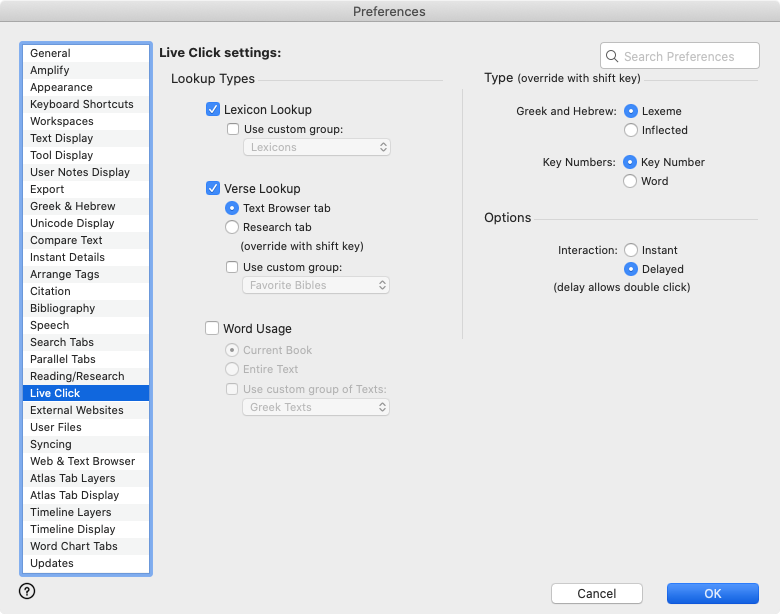Choose Inflected for Greek and Hebrew

pos(631,130)
